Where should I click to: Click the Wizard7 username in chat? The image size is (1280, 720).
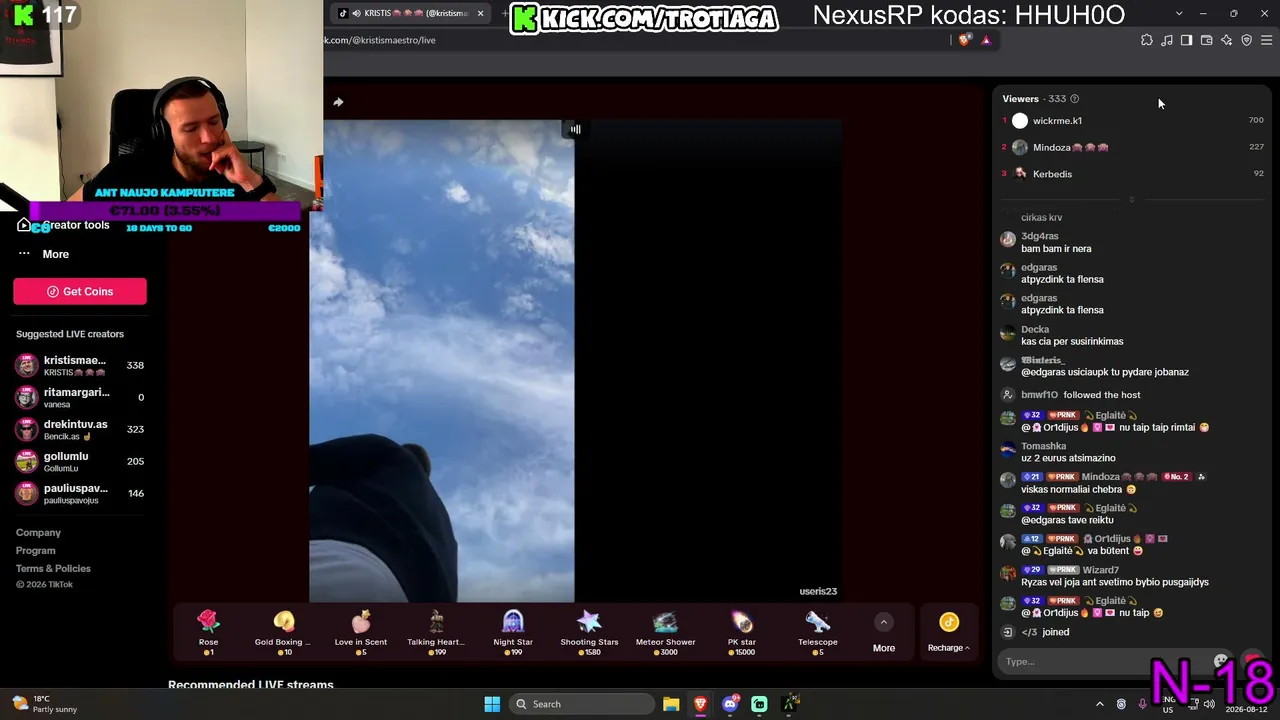pos(1100,570)
